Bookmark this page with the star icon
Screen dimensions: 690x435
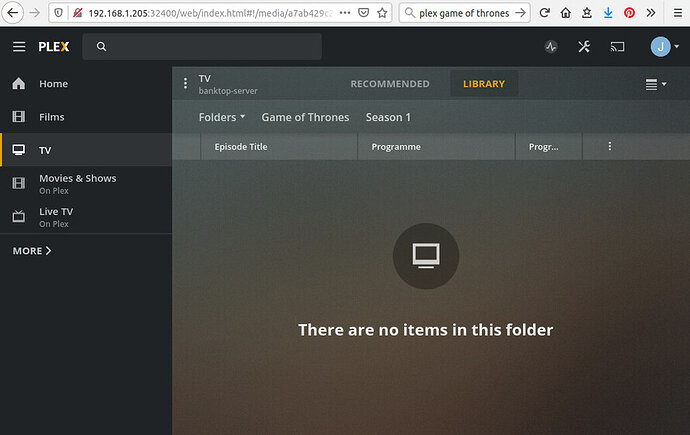(382, 13)
